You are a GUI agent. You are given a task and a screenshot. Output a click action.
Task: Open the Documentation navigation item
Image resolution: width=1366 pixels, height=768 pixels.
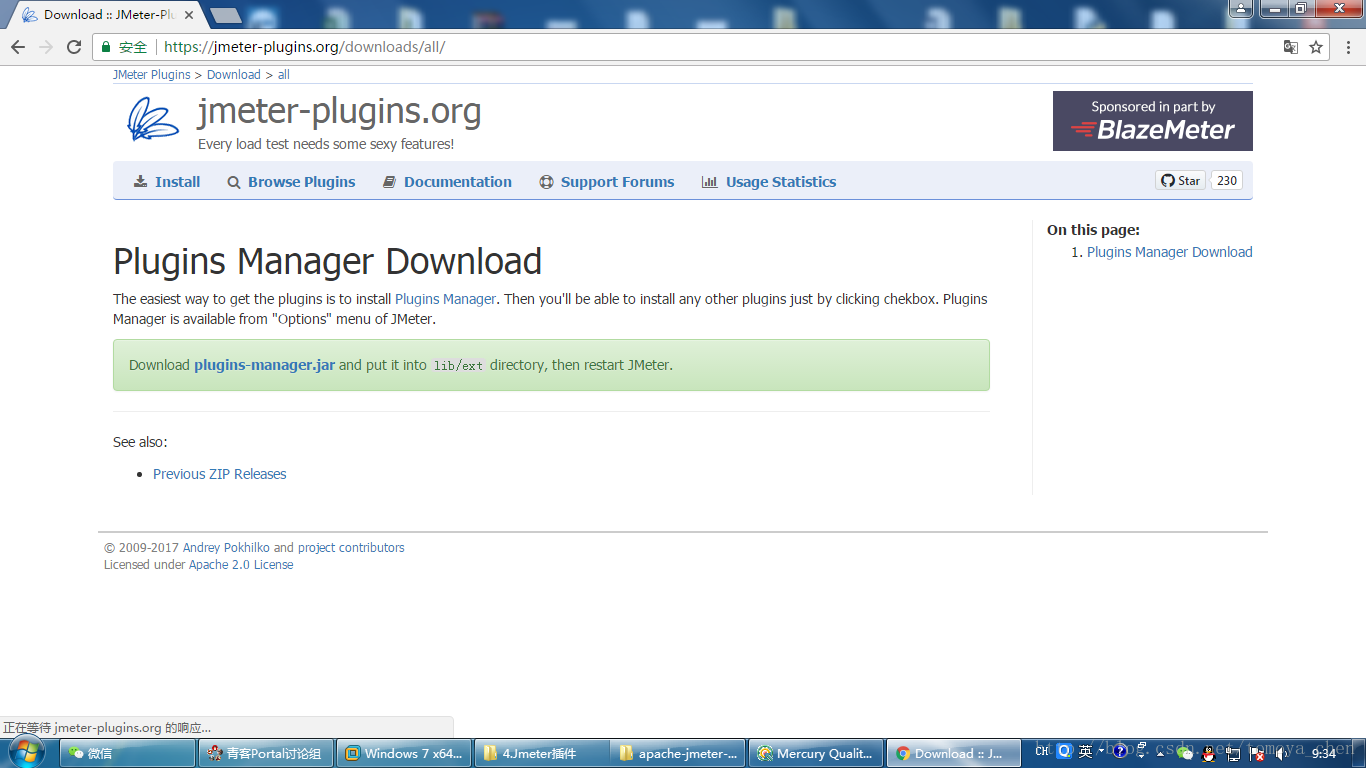tap(447, 182)
